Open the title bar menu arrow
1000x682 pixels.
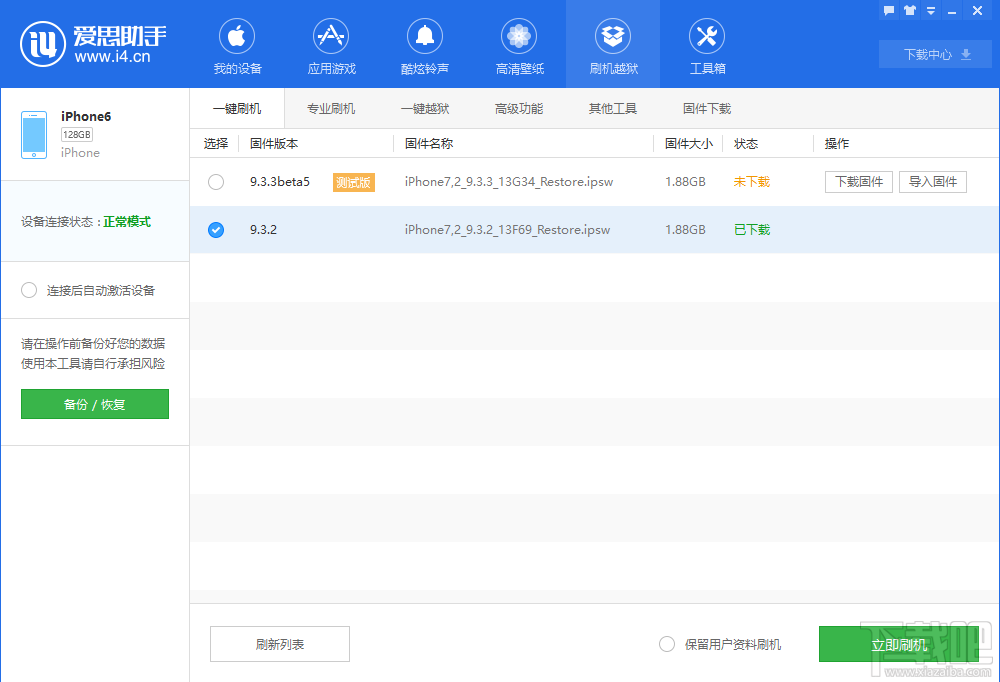click(x=930, y=10)
